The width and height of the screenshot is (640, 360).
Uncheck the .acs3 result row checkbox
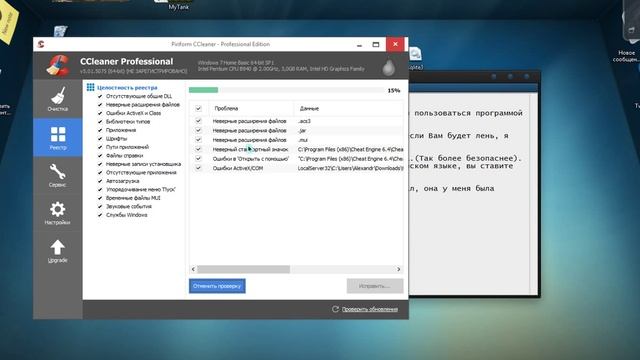pos(198,121)
